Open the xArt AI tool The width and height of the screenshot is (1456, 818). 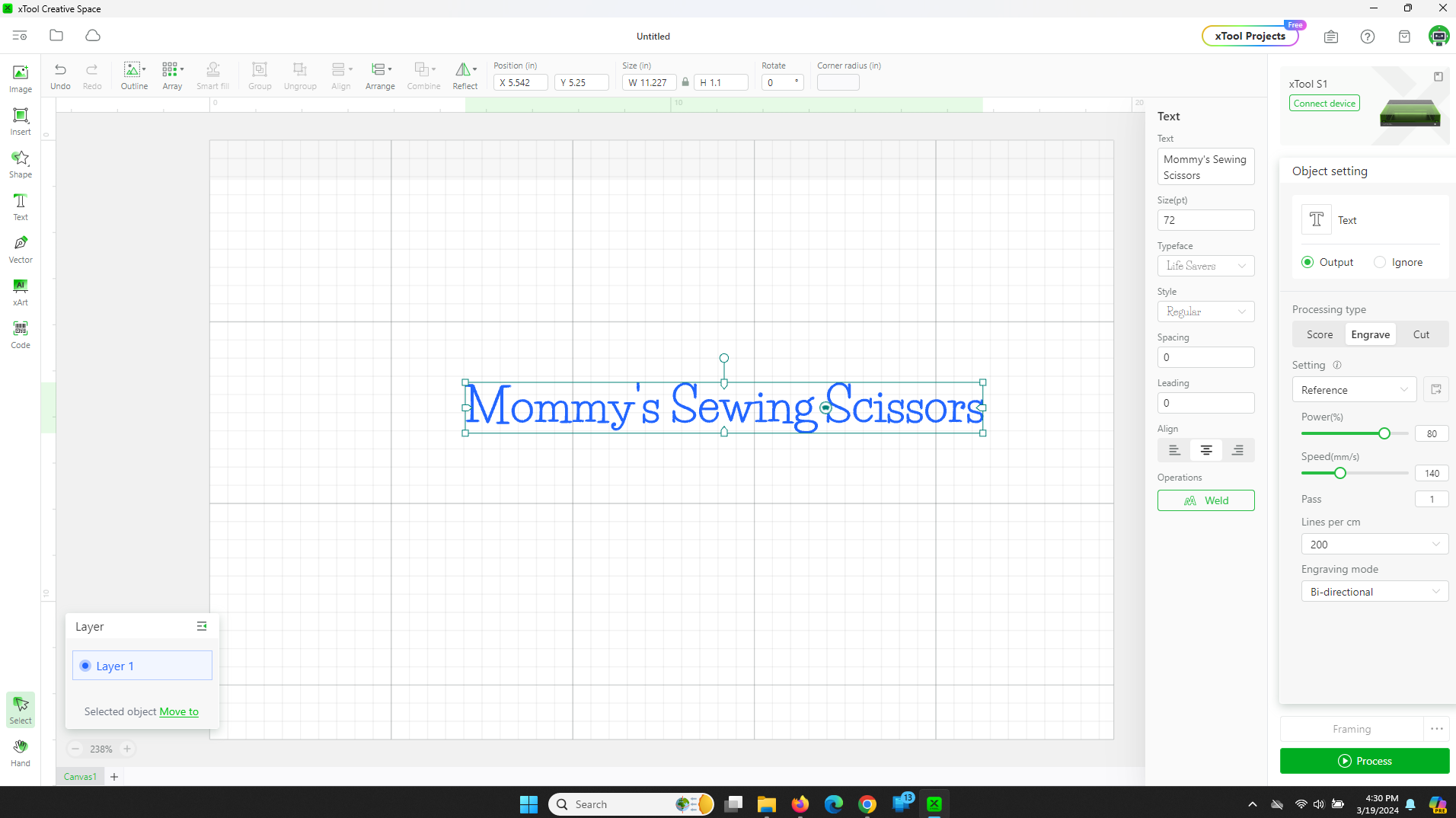(x=21, y=292)
